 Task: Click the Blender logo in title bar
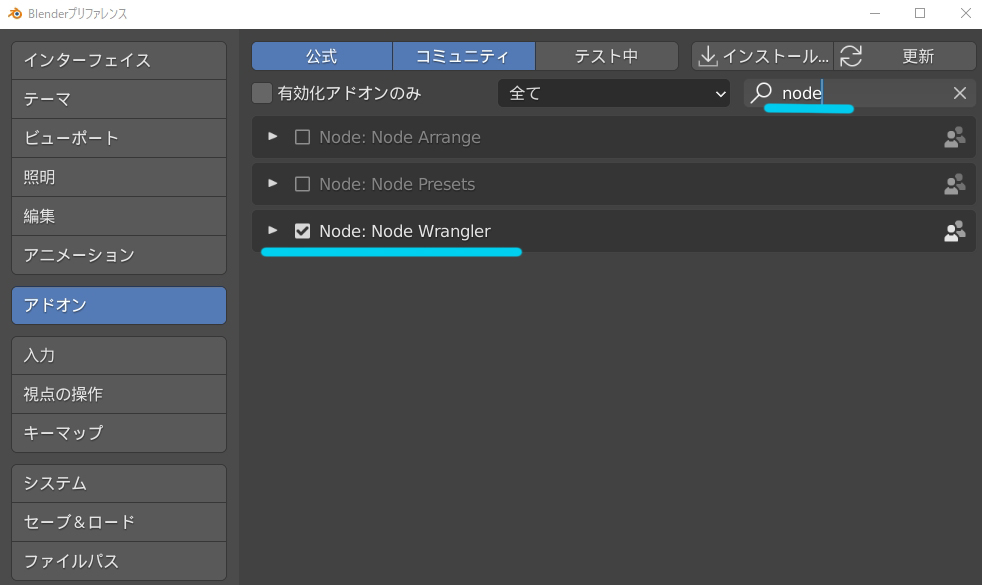coord(14,13)
